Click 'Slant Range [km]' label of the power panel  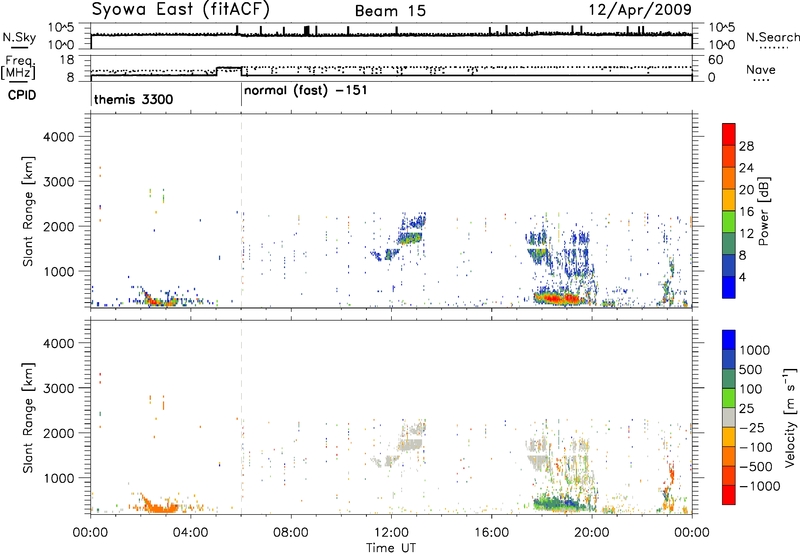[28, 211]
